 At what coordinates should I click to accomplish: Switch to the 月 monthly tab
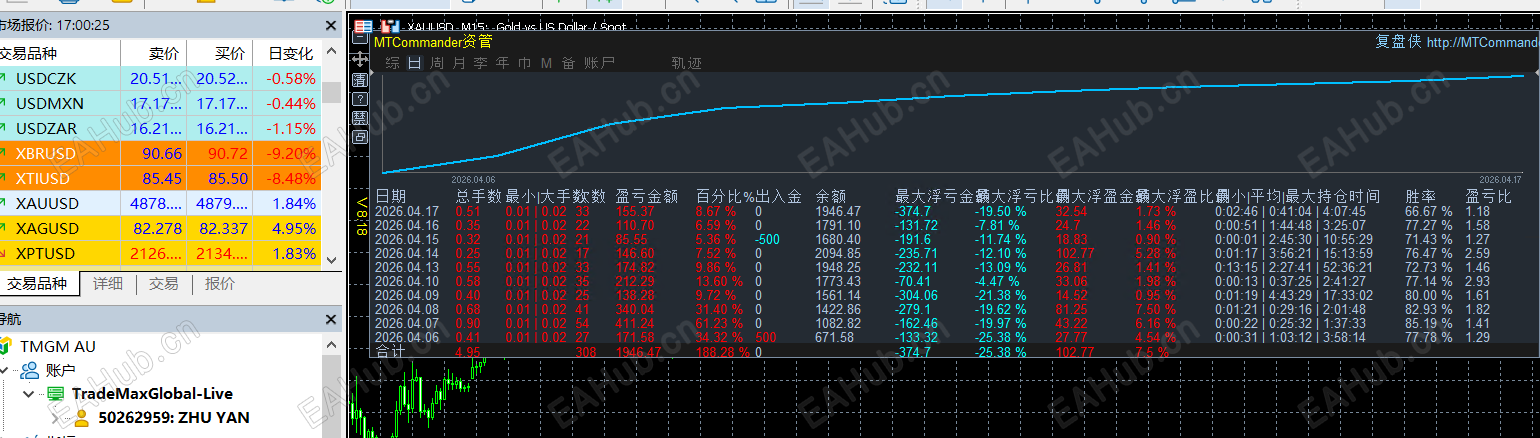pos(459,62)
